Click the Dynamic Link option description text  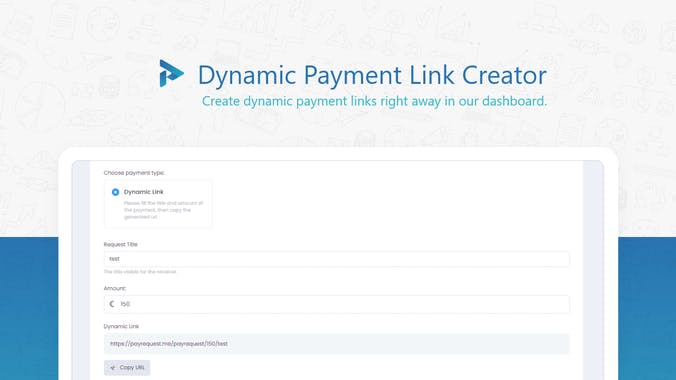163,210
